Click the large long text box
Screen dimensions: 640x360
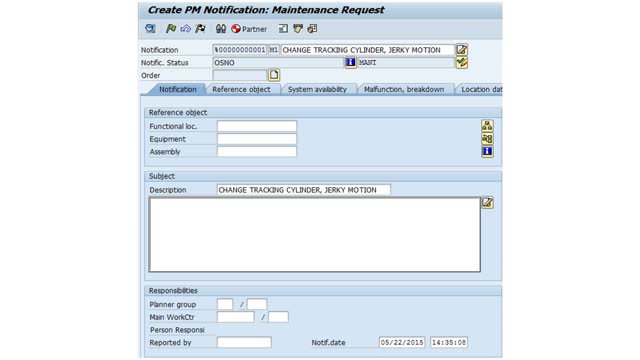314,235
